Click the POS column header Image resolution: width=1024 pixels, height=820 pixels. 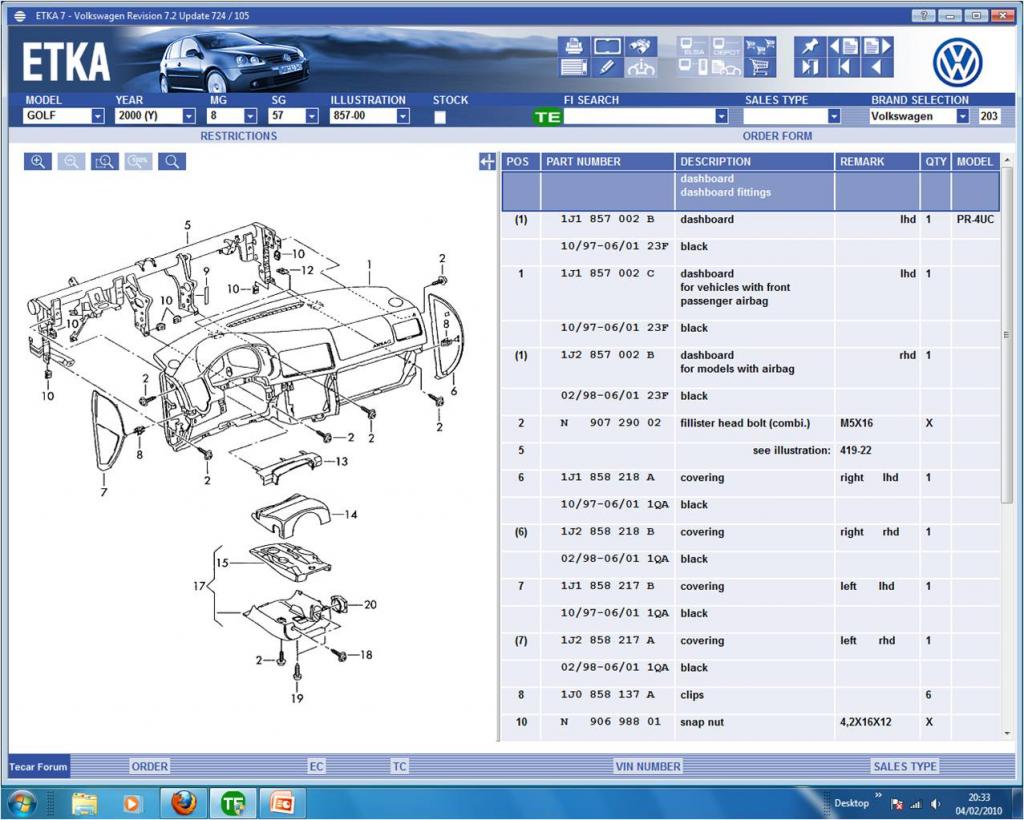[x=520, y=161]
